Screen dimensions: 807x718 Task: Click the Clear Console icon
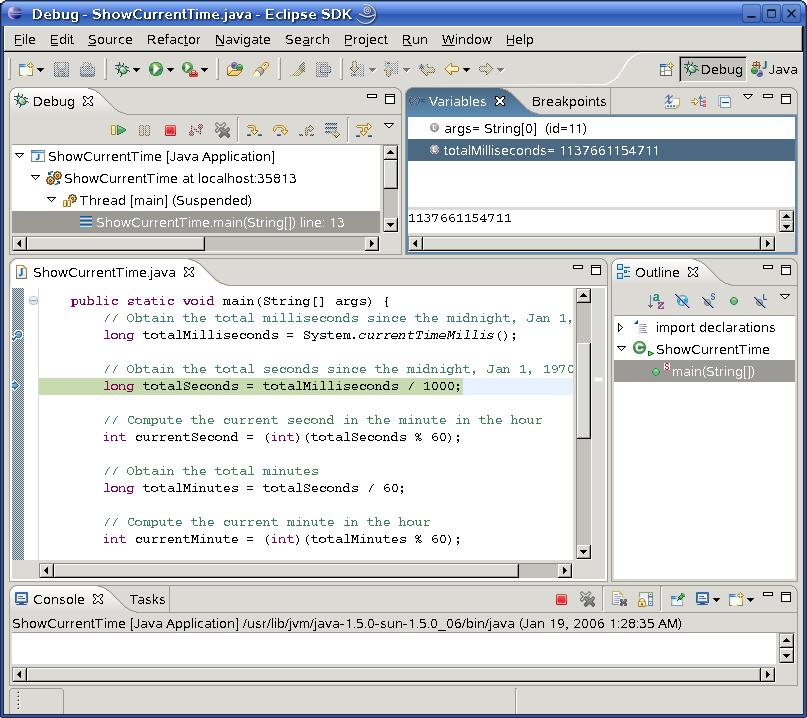(619, 599)
